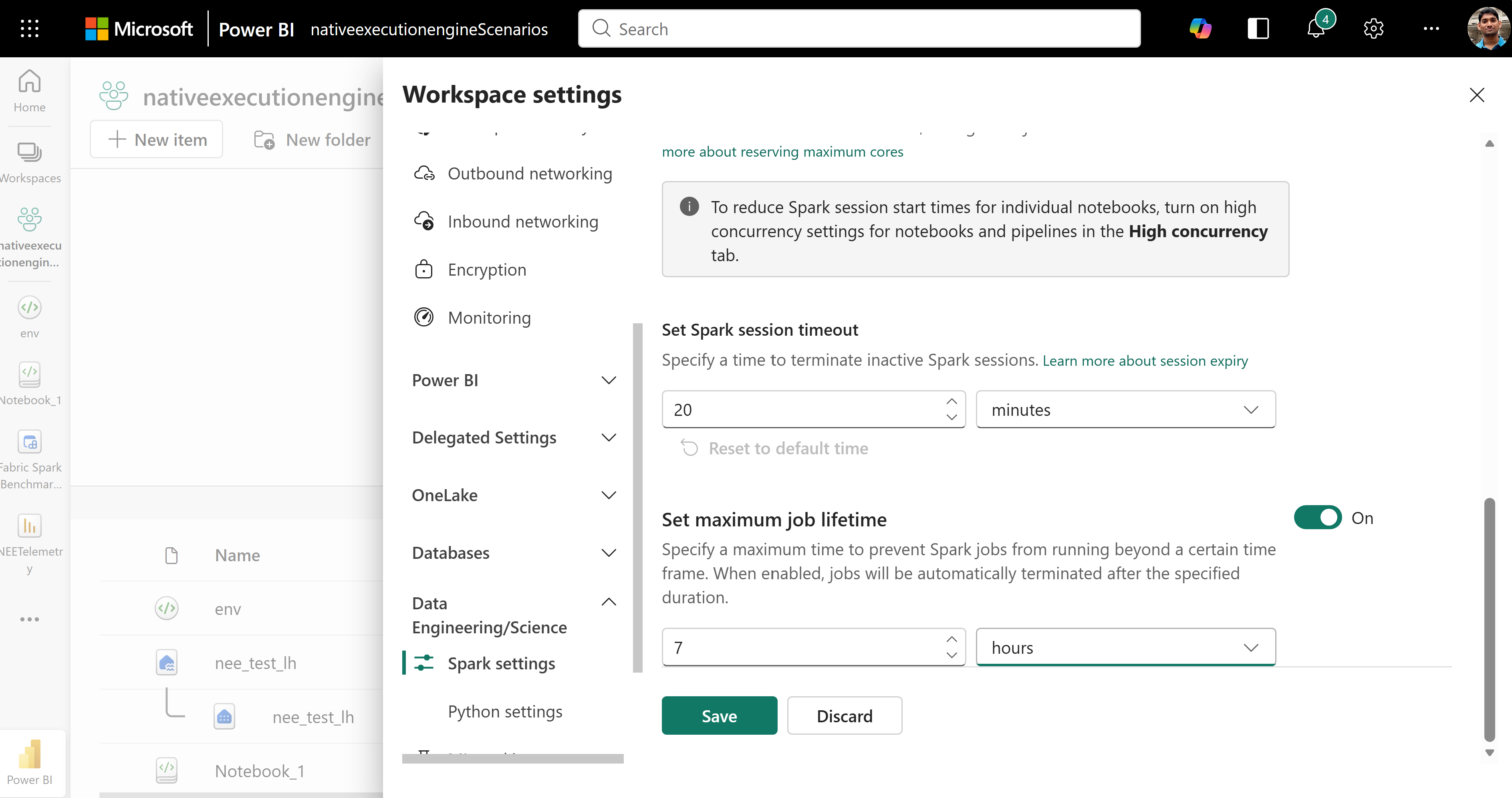Click the Name column header
The width and height of the screenshot is (1512, 798).
[x=237, y=555]
